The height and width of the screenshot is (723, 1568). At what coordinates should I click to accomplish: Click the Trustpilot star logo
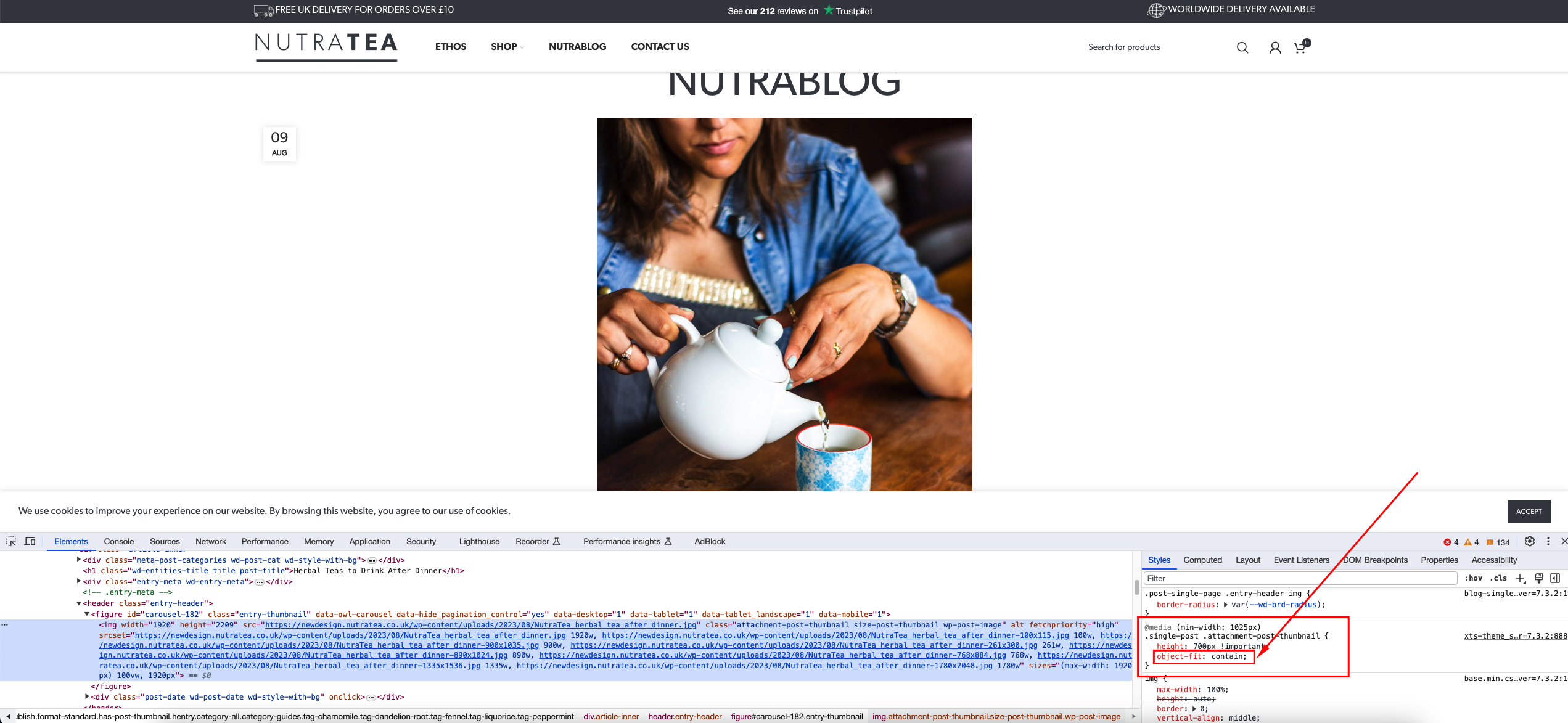pos(848,10)
